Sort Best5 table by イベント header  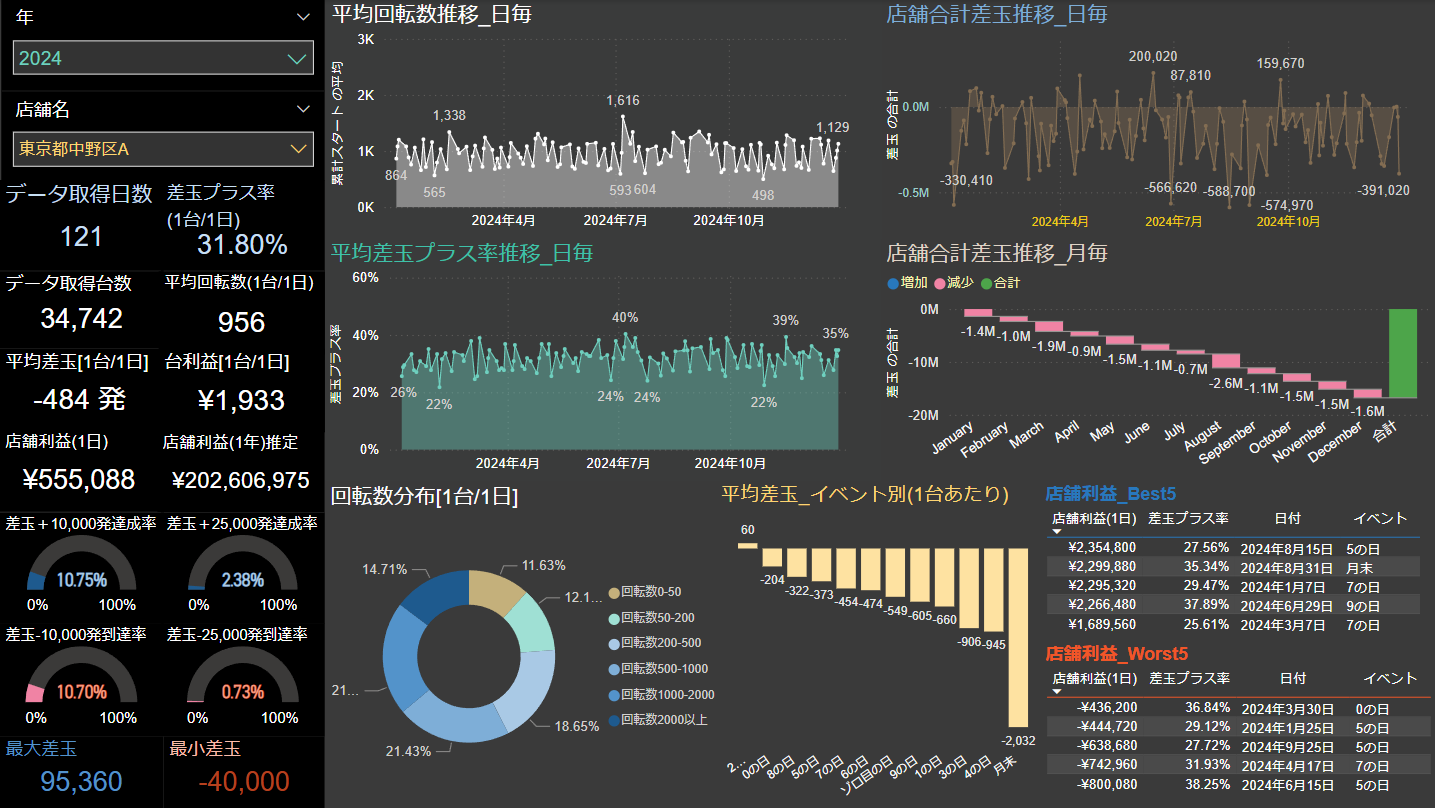[x=1379, y=518]
